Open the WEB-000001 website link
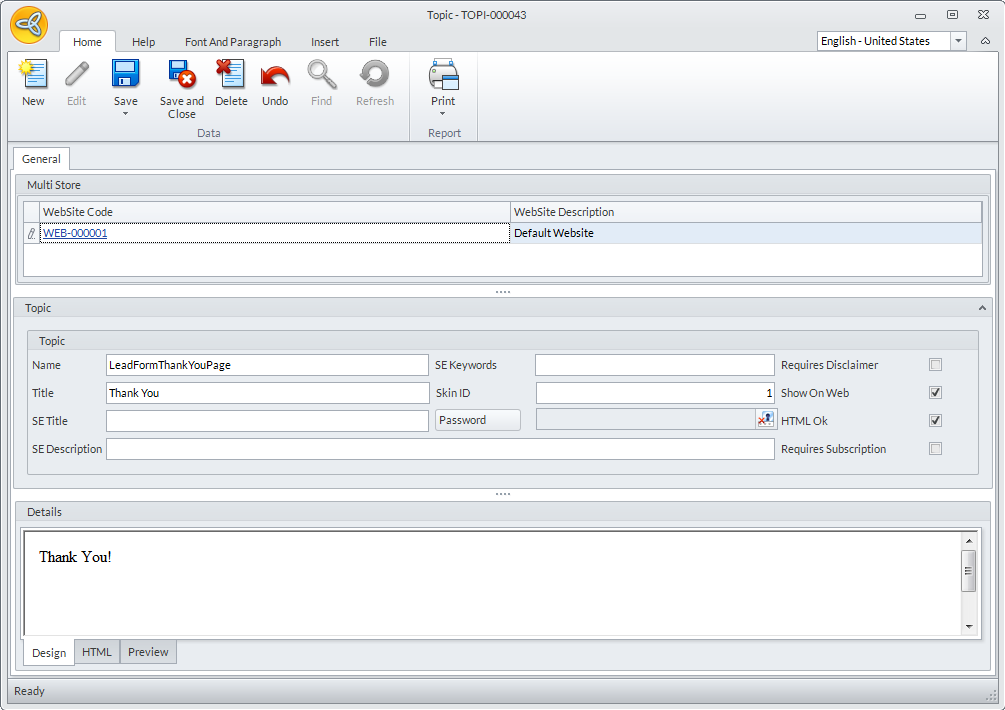Image resolution: width=1005 pixels, height=710 pixels. 75,233
